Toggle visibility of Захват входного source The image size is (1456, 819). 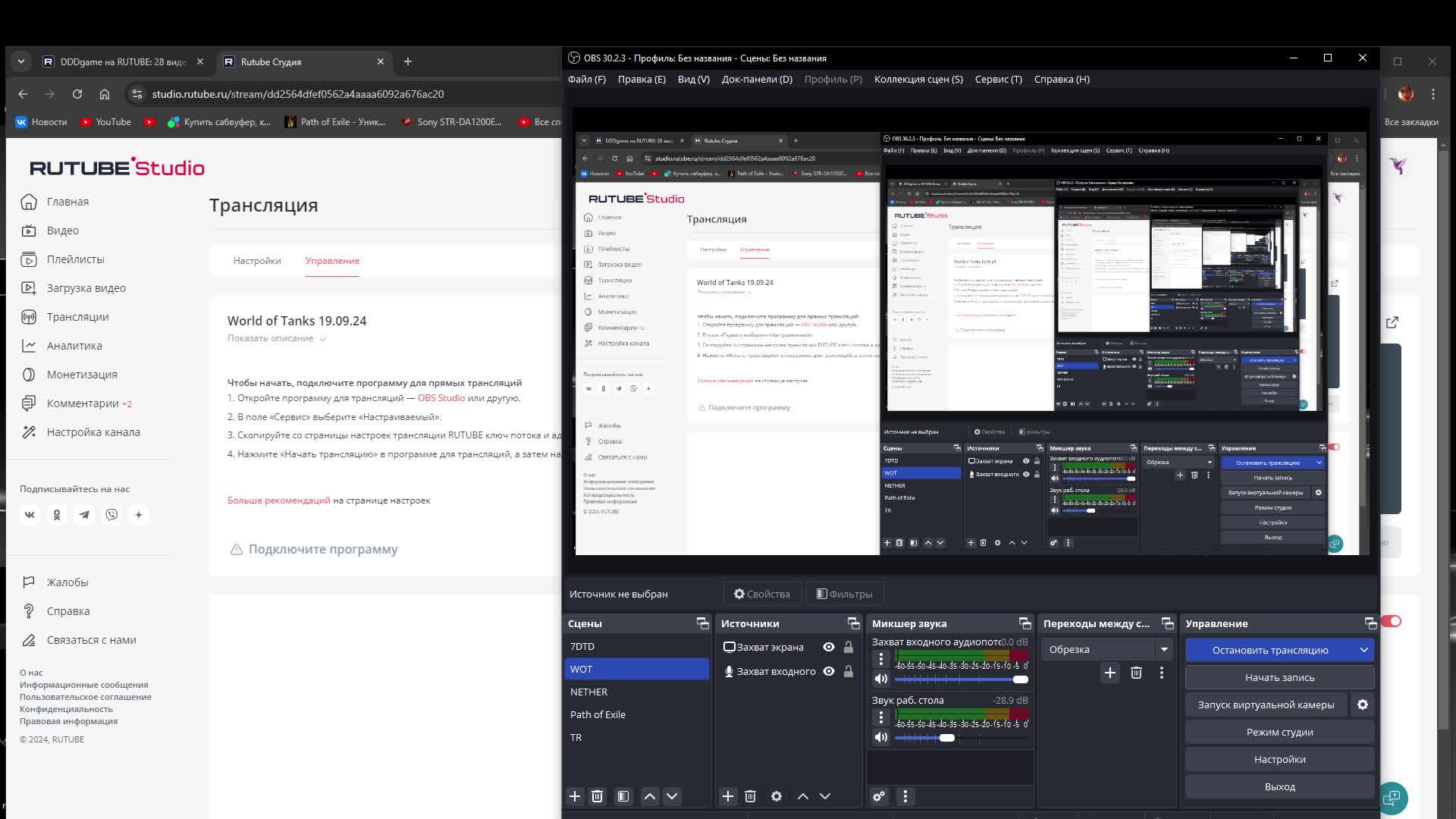point(829,671)
